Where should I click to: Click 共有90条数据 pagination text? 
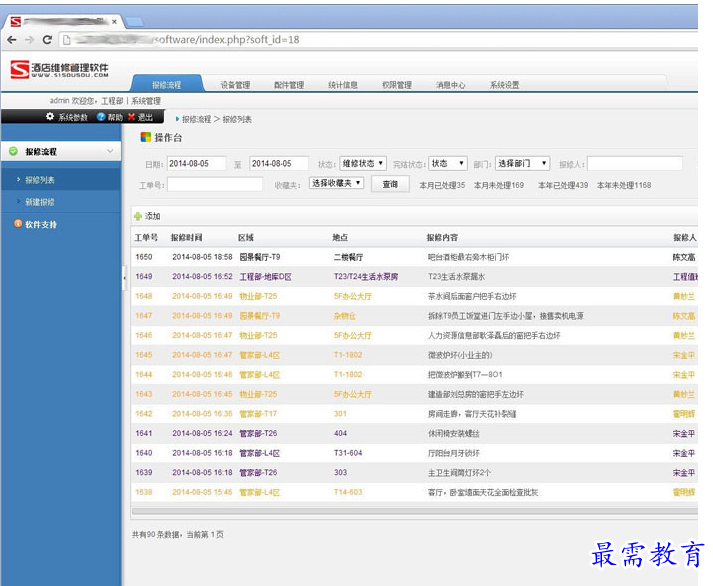[x=157, y=535]
